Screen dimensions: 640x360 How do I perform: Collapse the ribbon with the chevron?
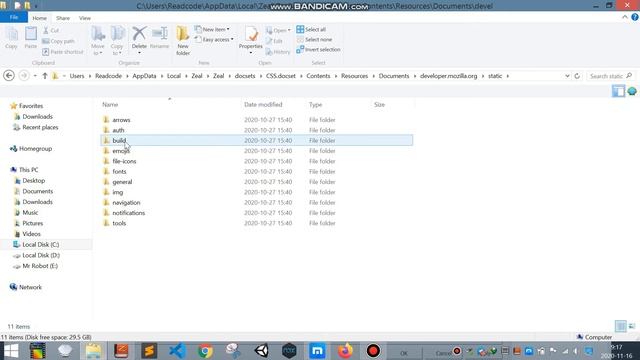(x=625, y=17)
